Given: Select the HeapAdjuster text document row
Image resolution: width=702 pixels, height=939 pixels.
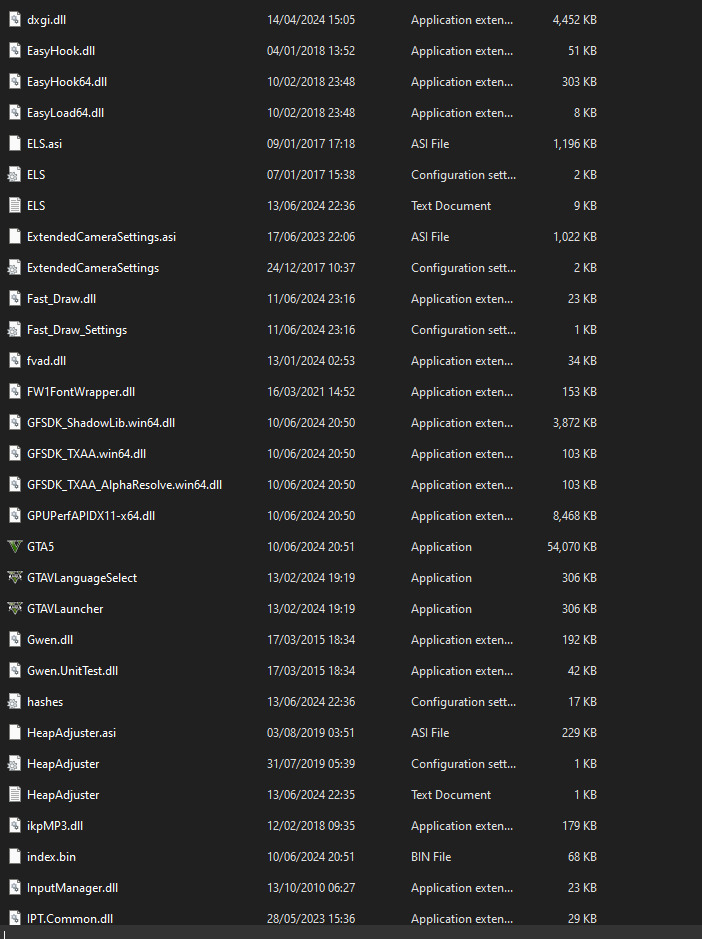Looking at the screenshot, I should [x=63, y=795].
